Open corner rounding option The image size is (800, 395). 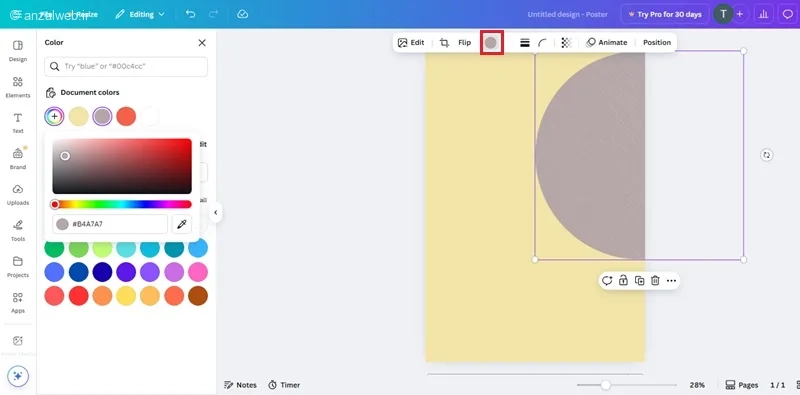(542, 43)
